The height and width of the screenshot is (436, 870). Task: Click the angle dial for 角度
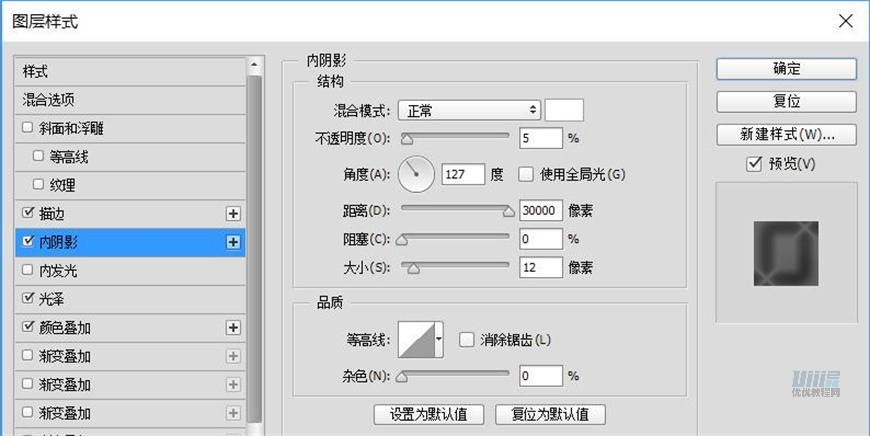[416, 174]
